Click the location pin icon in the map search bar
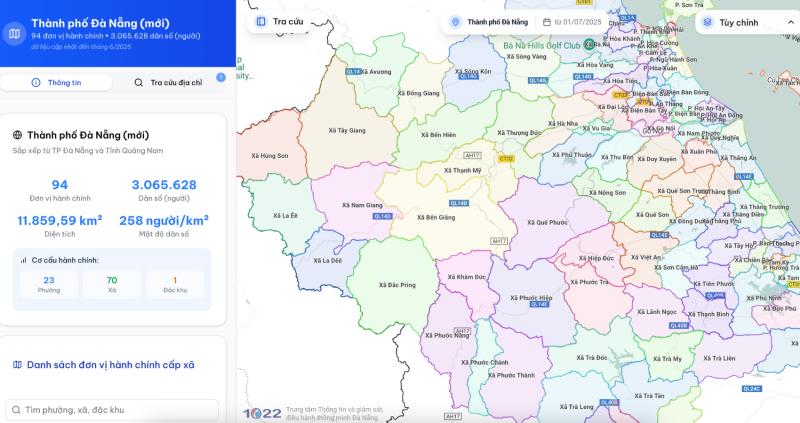800x423 pixels. tap(456, 22)
